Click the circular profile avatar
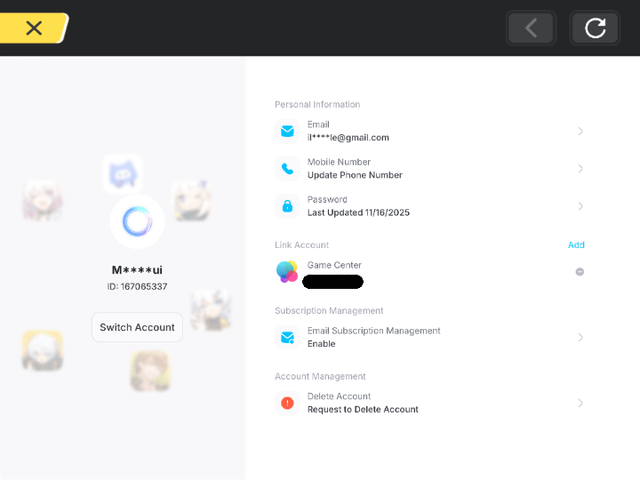 [x=137, y=222]
